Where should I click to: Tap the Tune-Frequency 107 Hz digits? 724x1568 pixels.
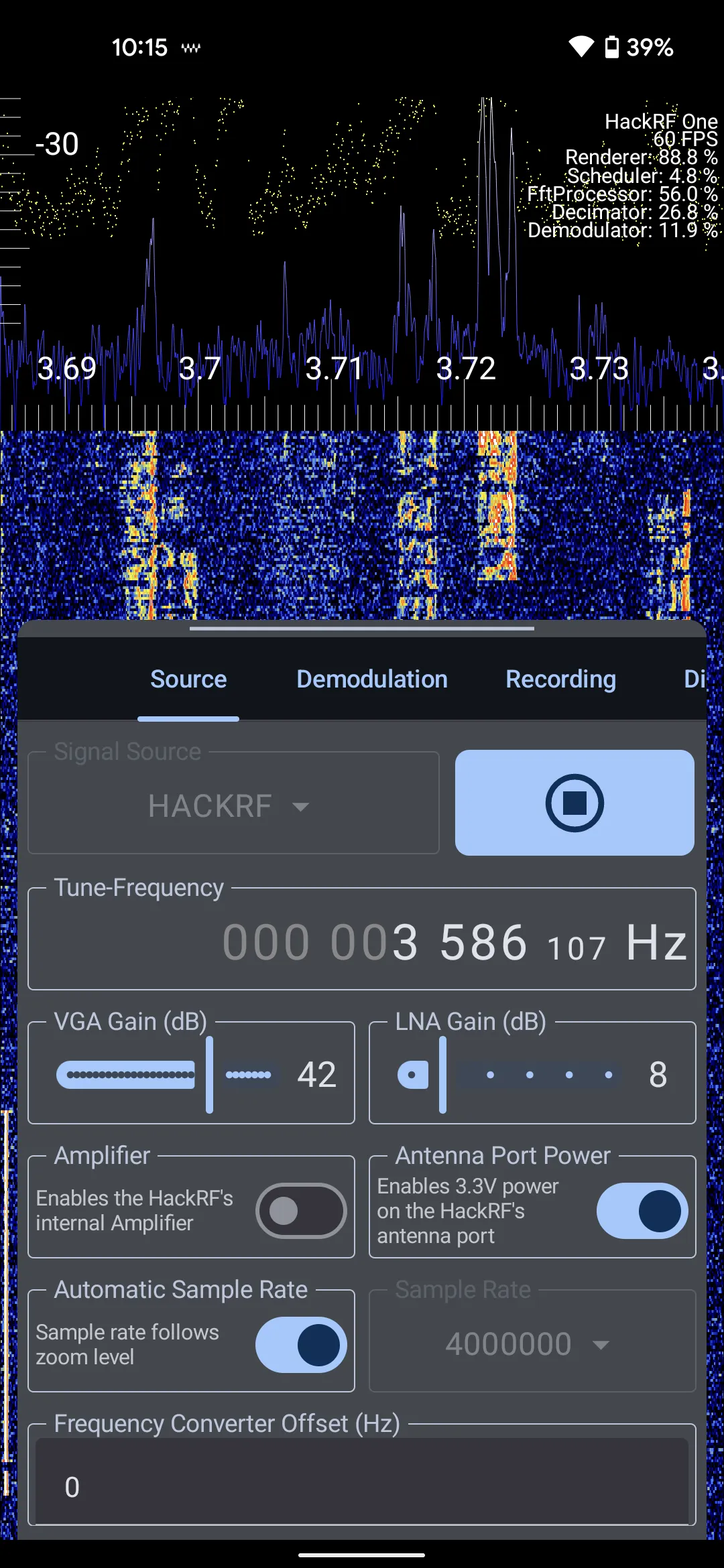click(577, 948)
